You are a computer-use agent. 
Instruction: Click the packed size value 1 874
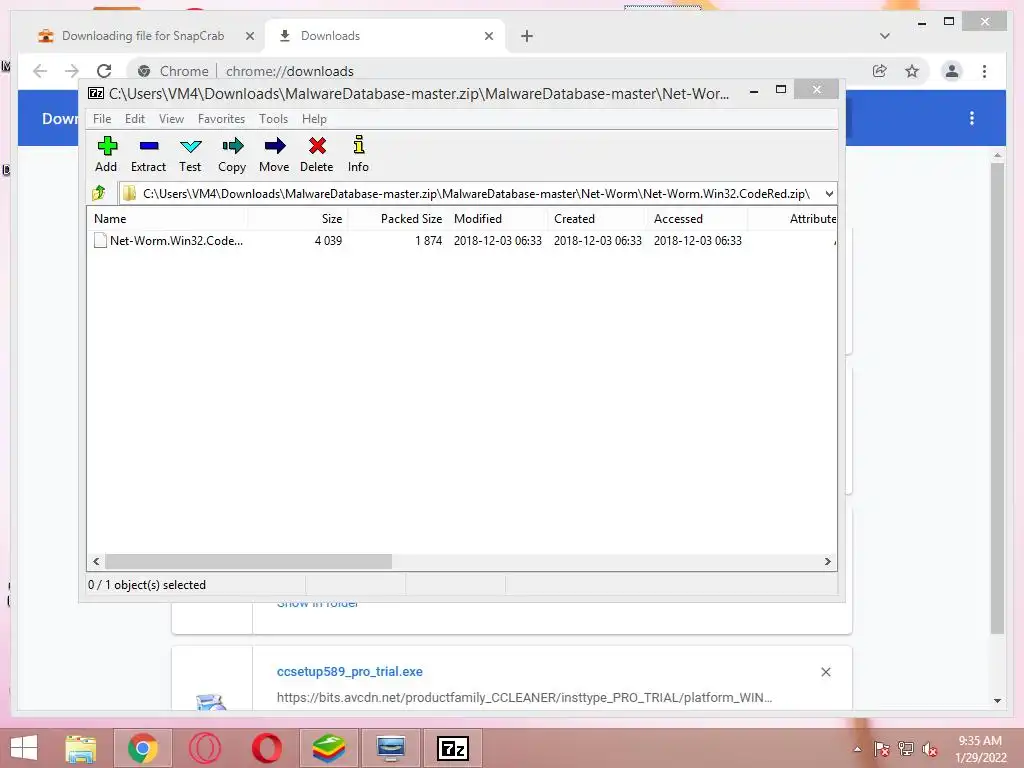tap(428, 240)
